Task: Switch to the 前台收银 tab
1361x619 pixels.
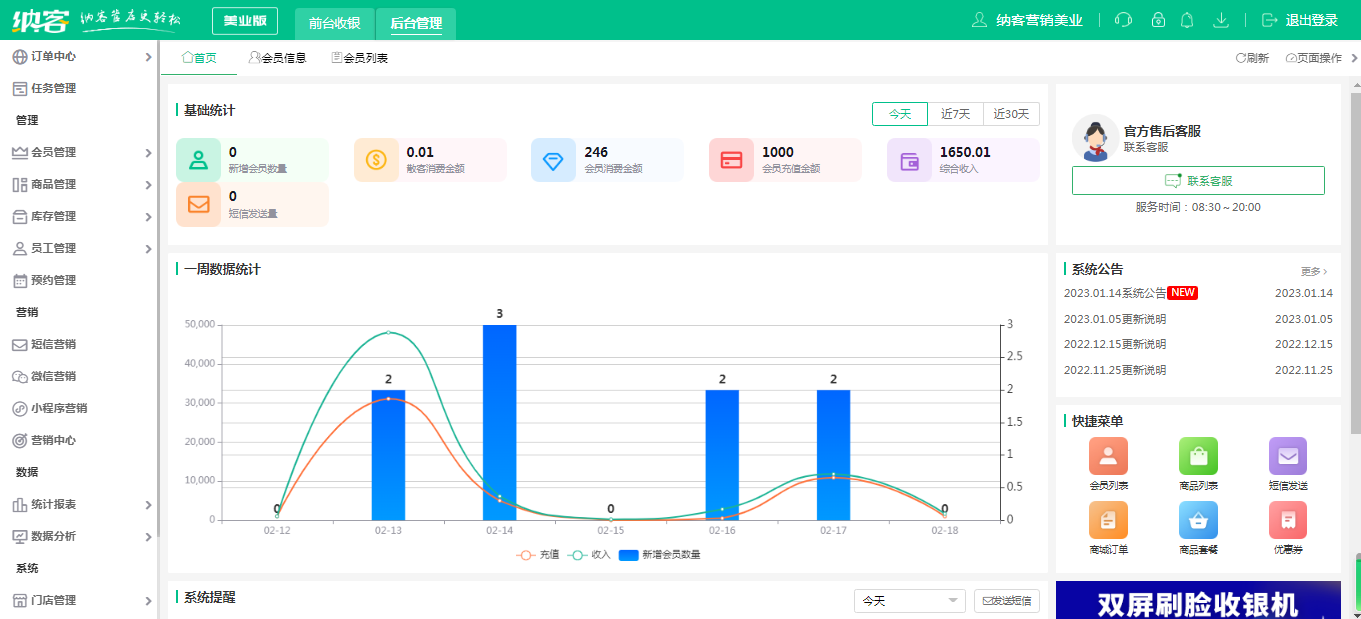Action: point(334,22)
